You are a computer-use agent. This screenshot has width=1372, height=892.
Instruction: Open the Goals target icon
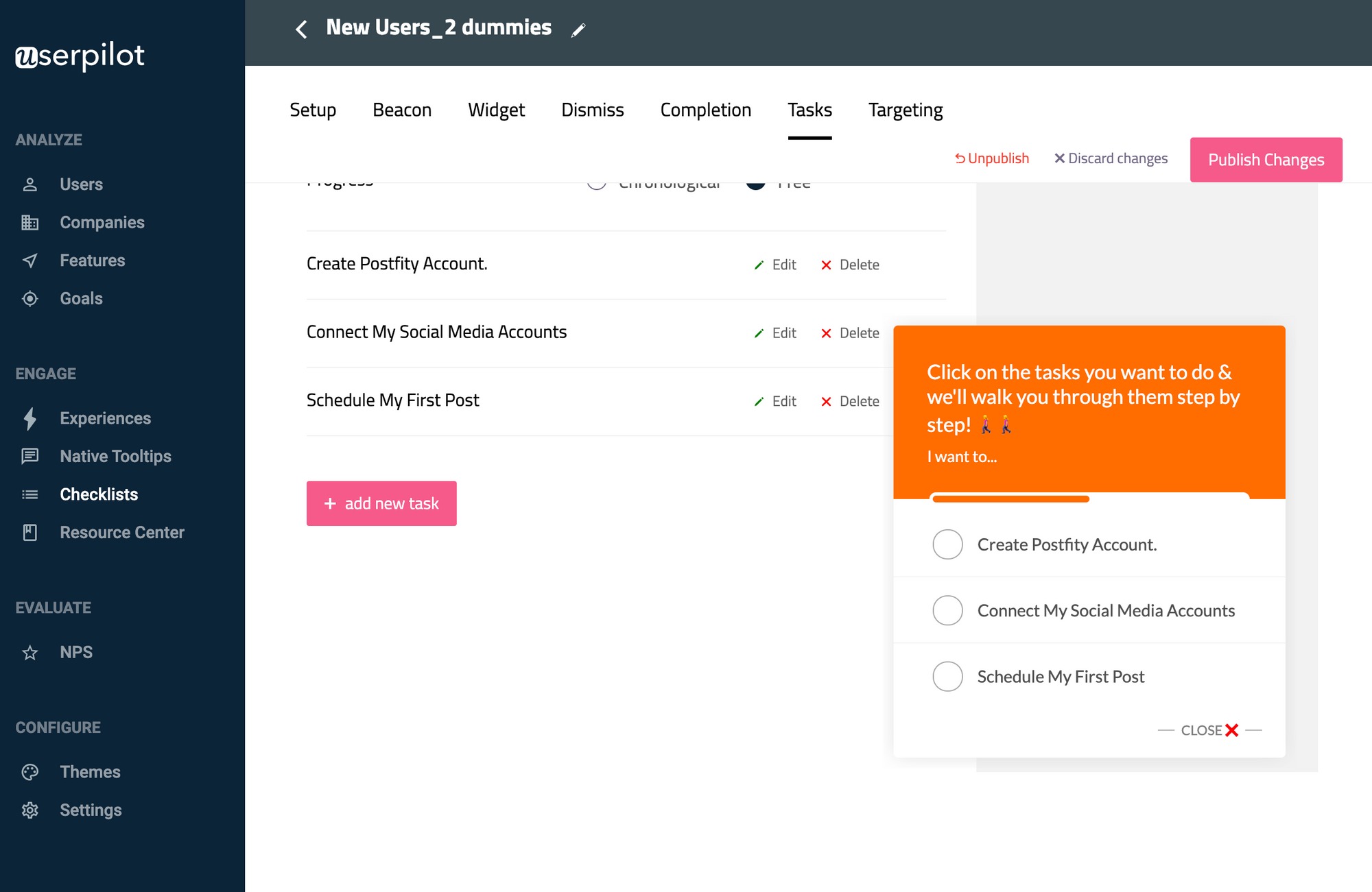(x=30, y=298)
